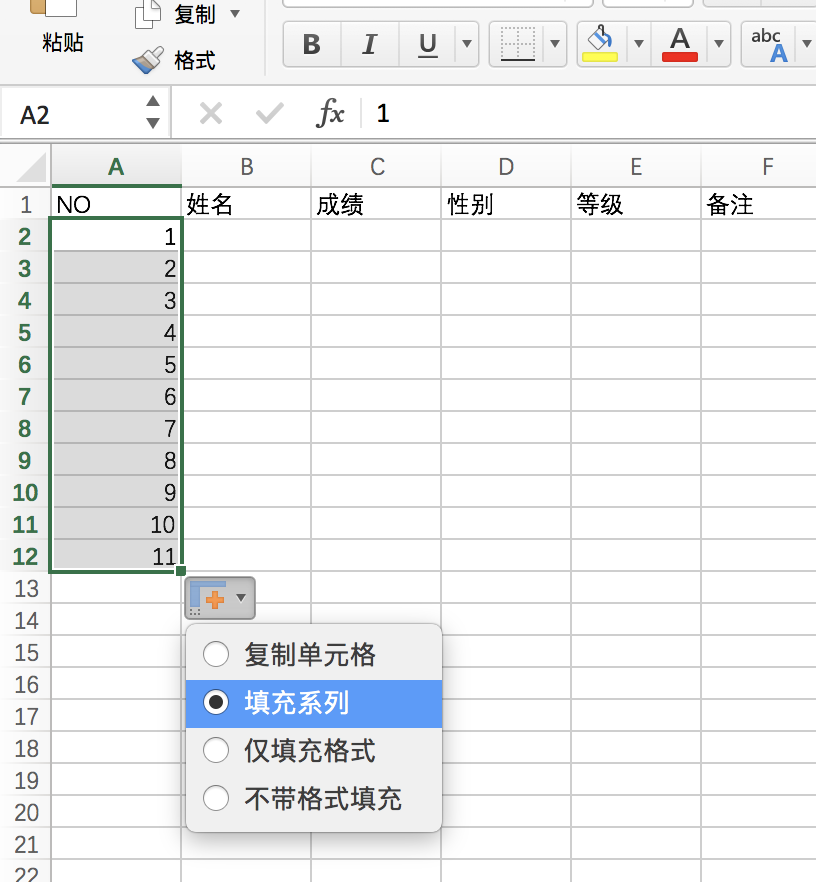Select row 20 header
Viewport: 816px width, 882px height.
tap(25, 813)
